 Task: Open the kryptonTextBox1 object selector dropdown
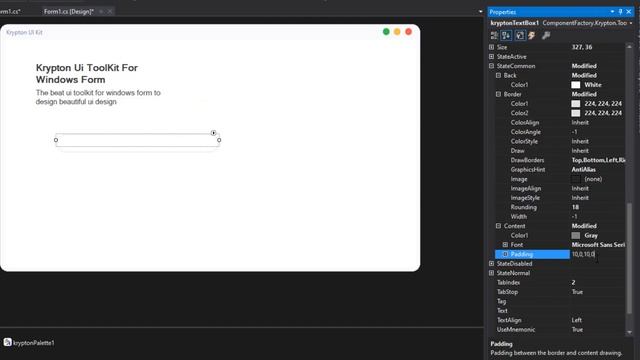pos(631,23)
